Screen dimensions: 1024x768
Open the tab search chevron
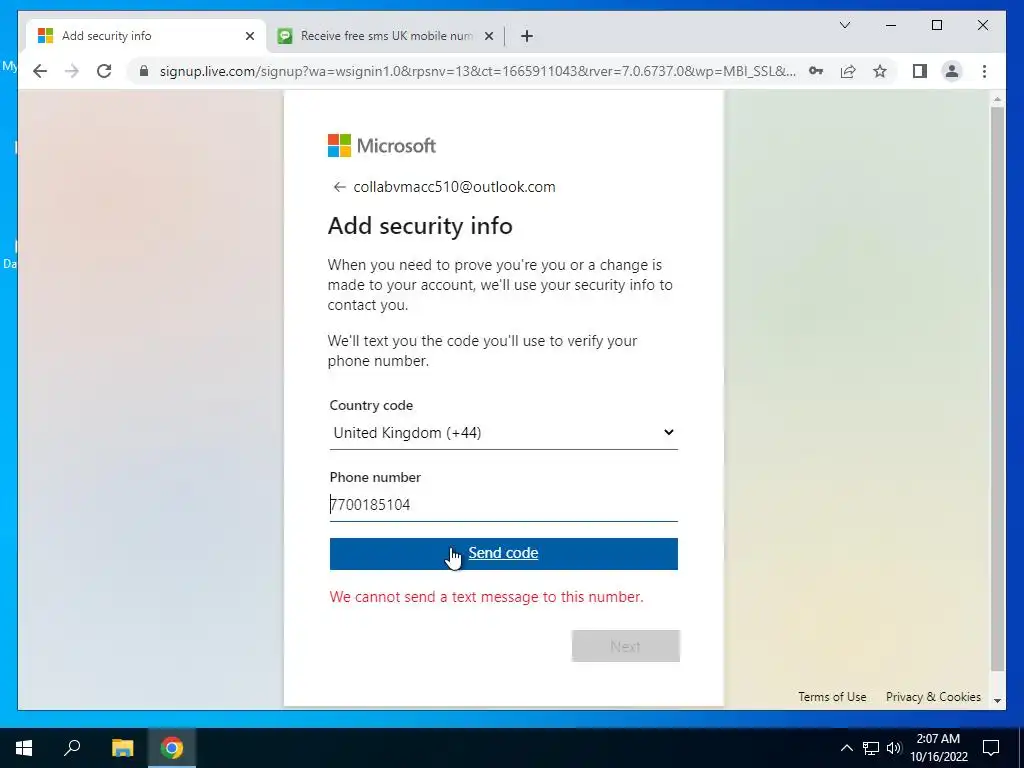tap(844, 25)
